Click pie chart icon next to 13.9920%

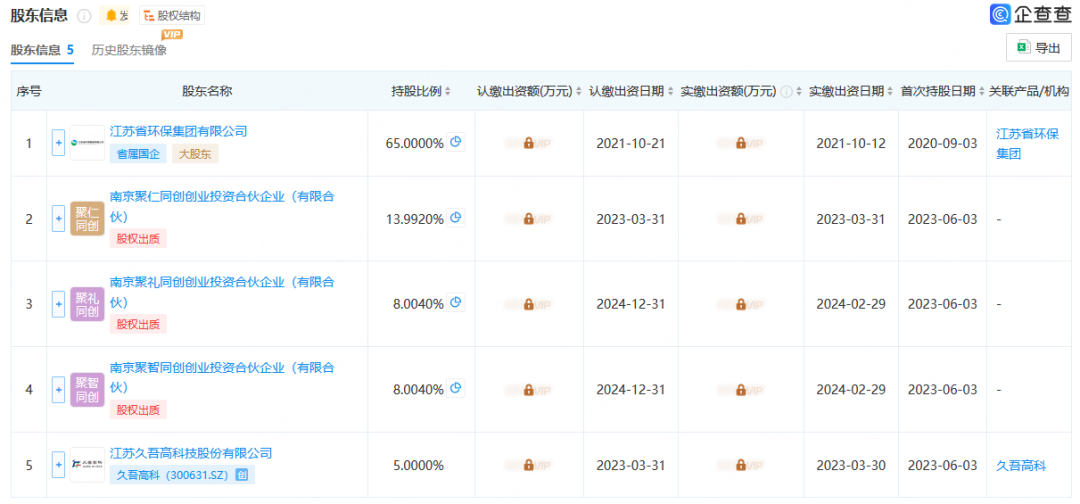tap(456, 218)
